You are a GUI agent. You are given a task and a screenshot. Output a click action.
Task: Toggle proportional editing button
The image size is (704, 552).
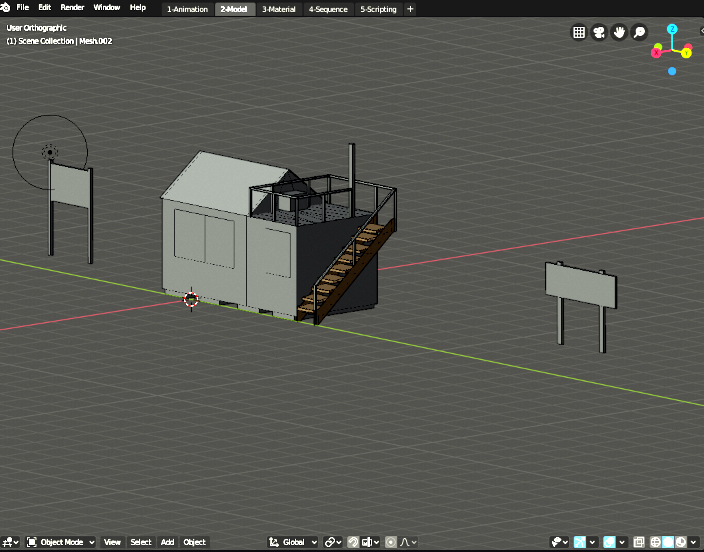[x=391, y=542]
